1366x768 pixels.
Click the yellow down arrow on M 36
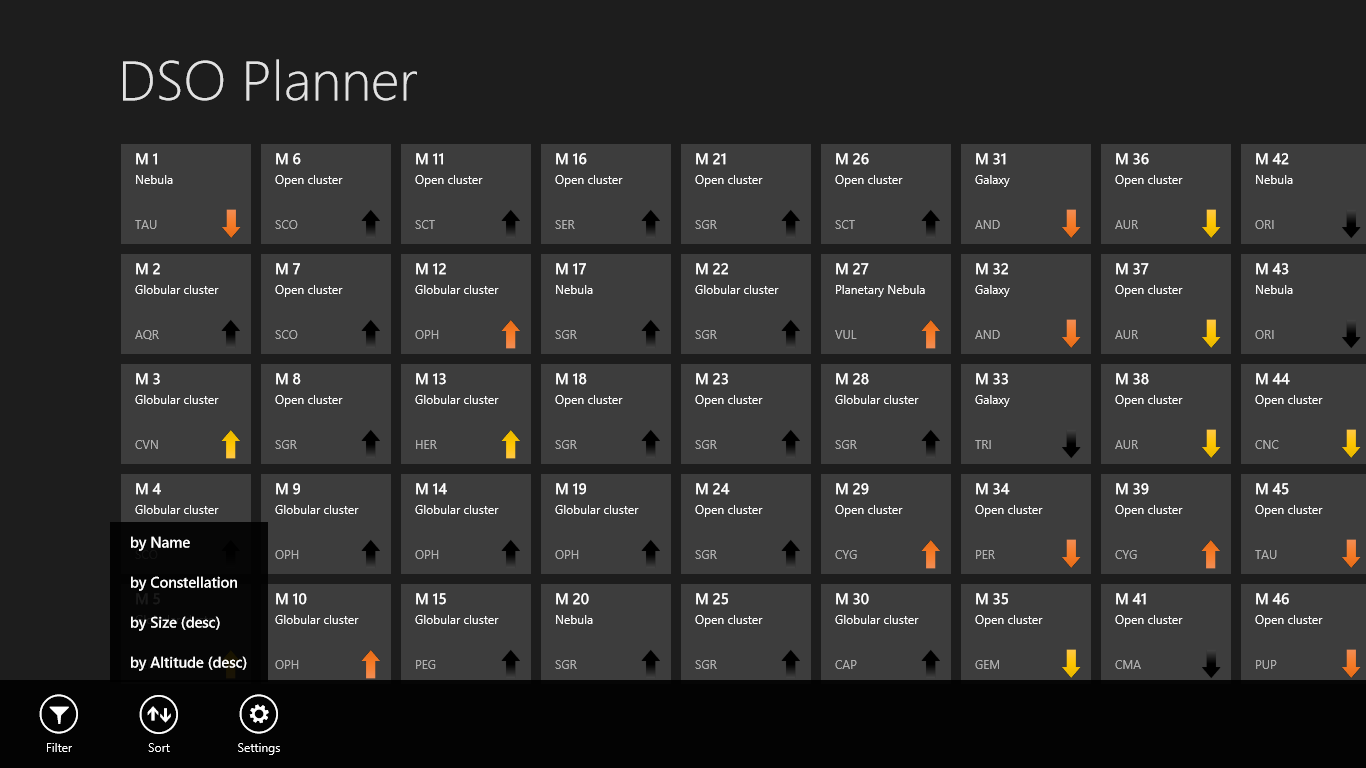tap(1211, 223)
